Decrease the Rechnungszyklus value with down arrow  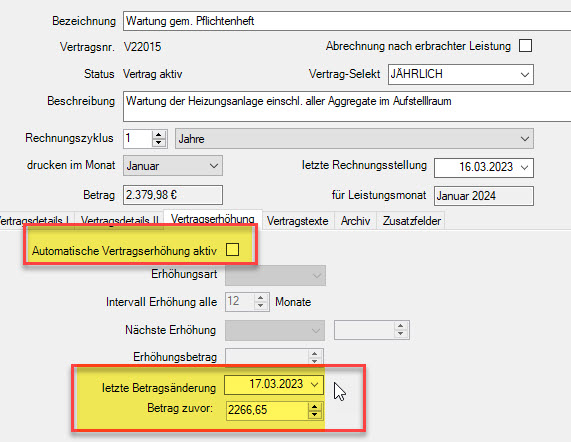coord(158,142)
